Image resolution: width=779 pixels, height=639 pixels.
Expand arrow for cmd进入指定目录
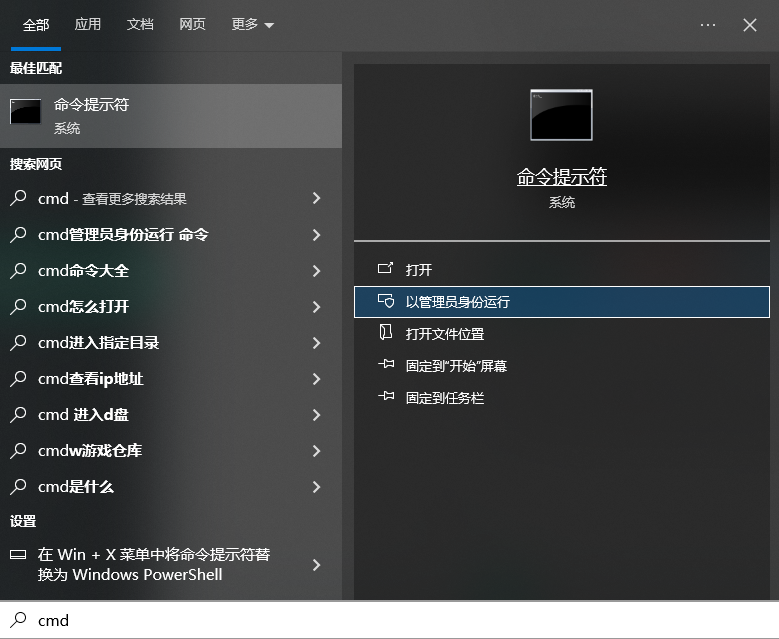(316, 342)
